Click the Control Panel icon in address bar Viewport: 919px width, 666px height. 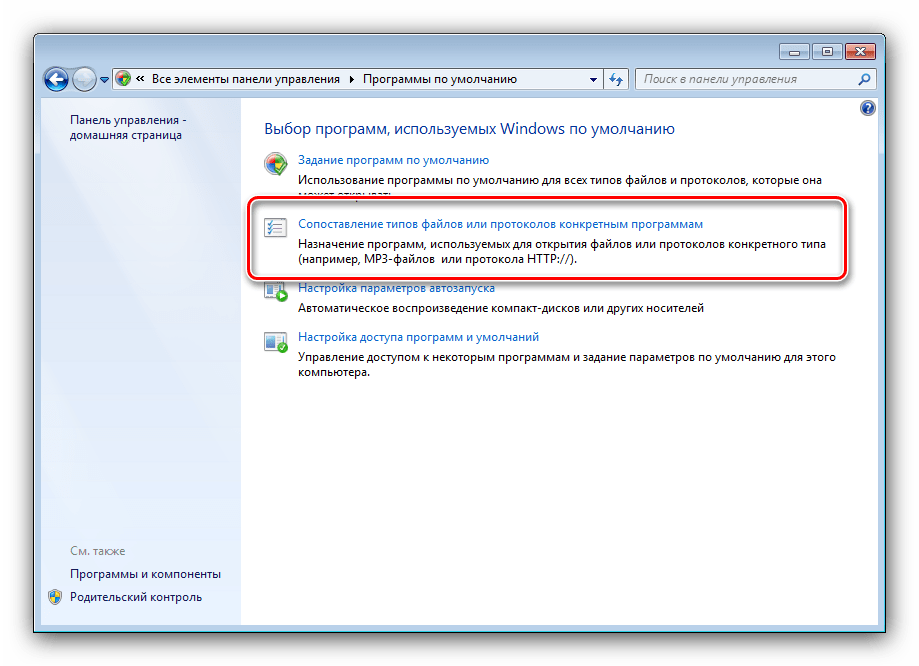[123, 79]
